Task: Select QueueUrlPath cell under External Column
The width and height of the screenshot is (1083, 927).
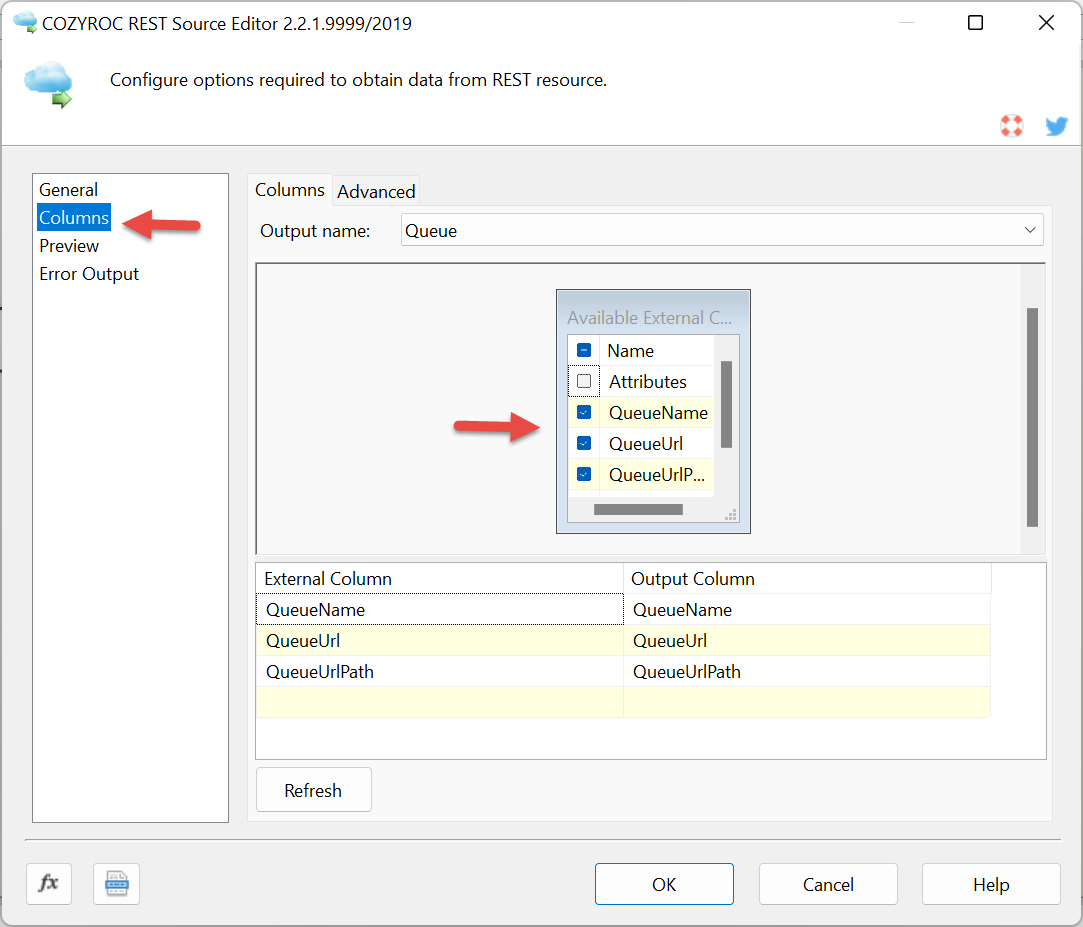Action: click(440, 671)
